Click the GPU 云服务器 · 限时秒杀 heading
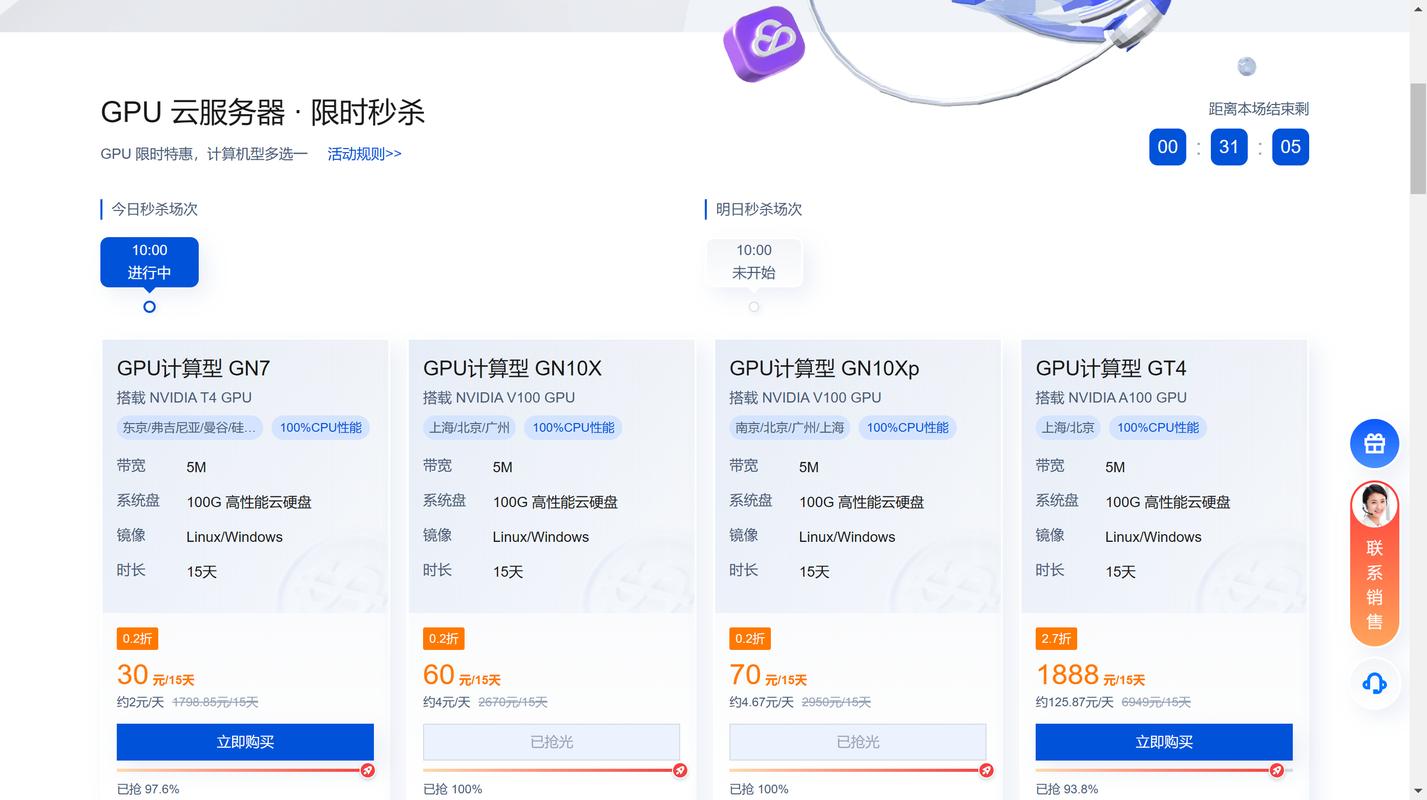This screenshot has width=1427, height=800. [263, 112]
